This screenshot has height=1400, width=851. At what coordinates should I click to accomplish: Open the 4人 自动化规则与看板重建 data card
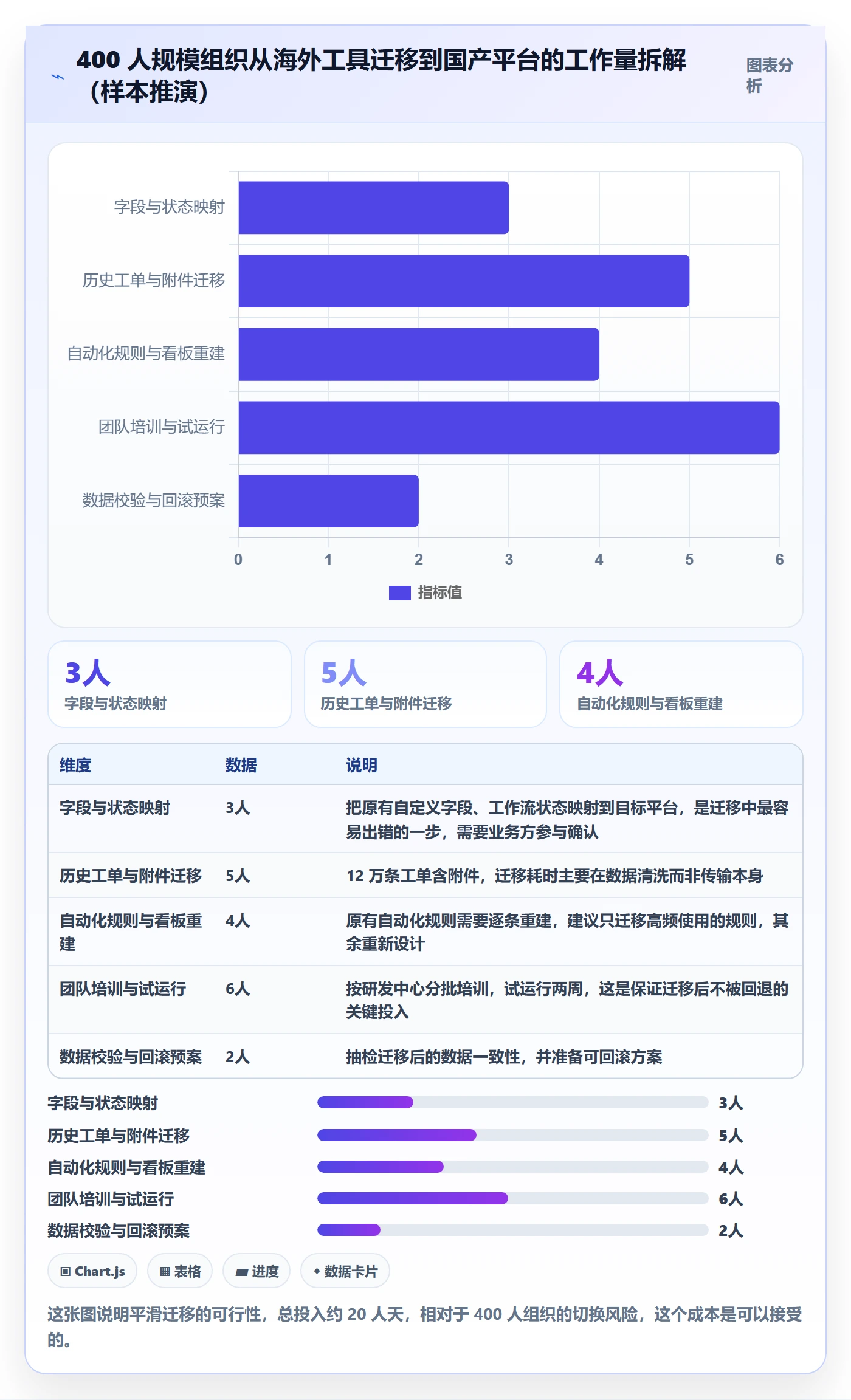(x=681, y=684)
